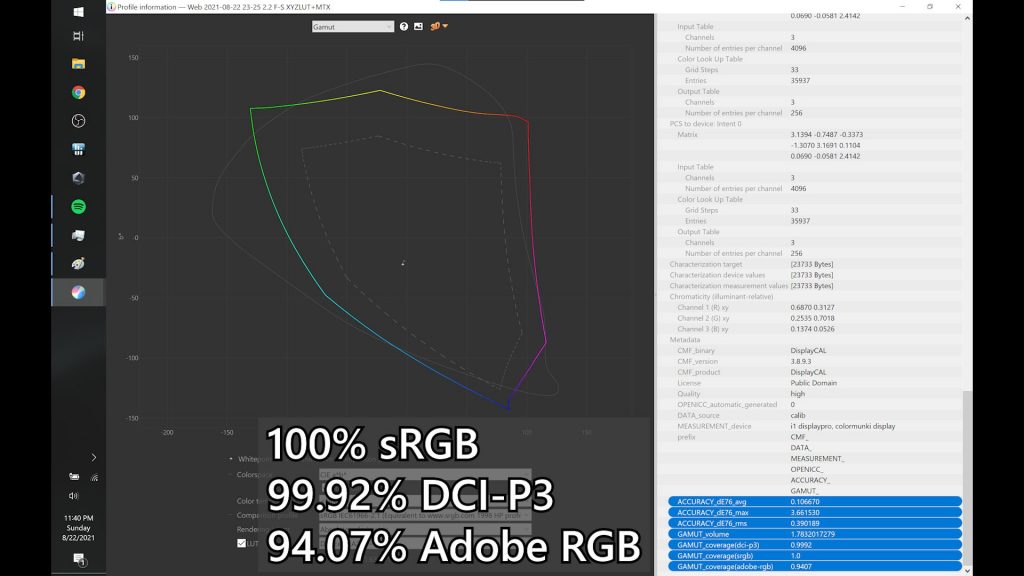
Task: Select the ACCURACY_dE76_avg row
Action: [814, 502]
